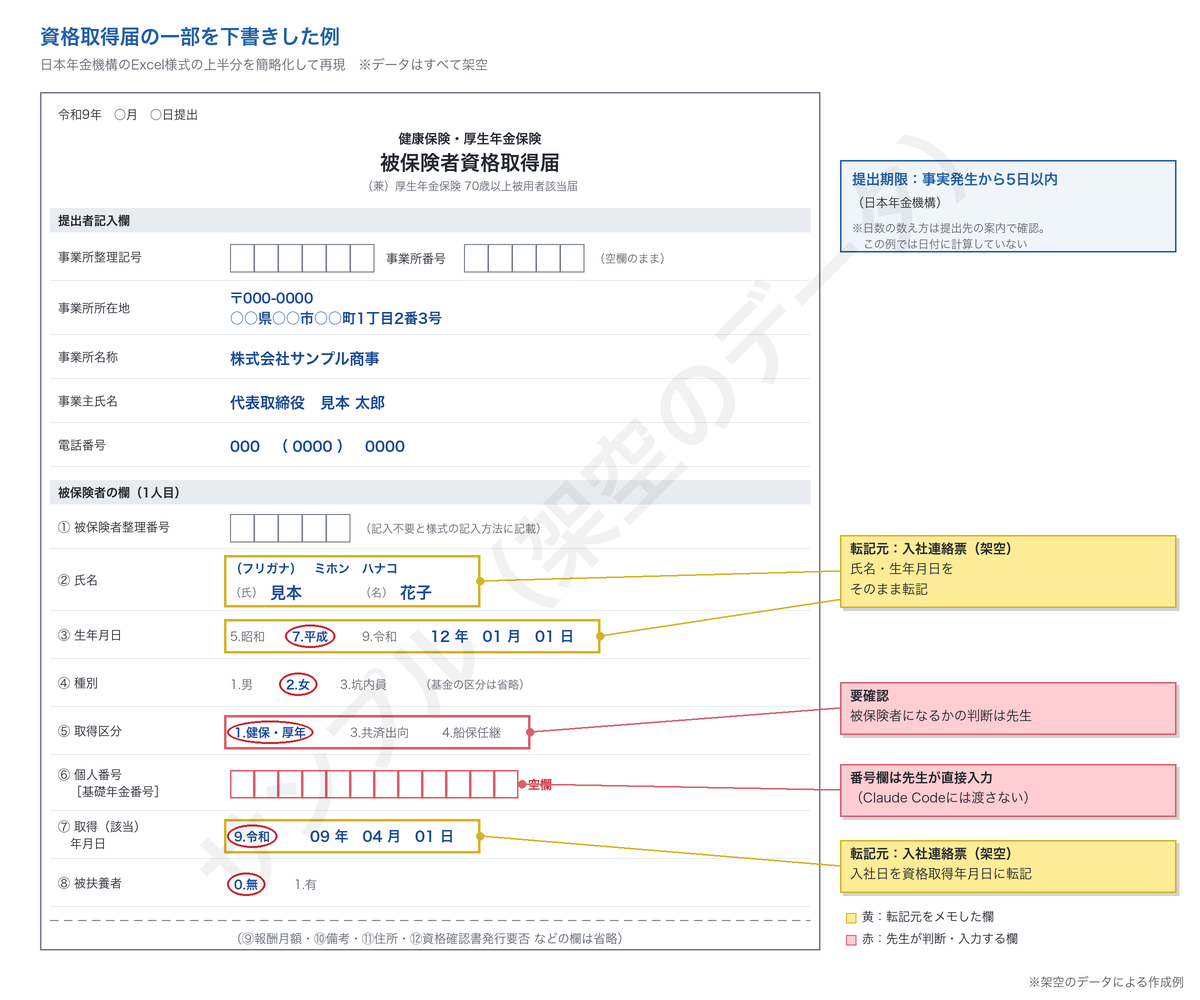This screenshot has width=1200, height=1000.
Task: Click the furigana ミホン ハナコ
Action: 356,569
